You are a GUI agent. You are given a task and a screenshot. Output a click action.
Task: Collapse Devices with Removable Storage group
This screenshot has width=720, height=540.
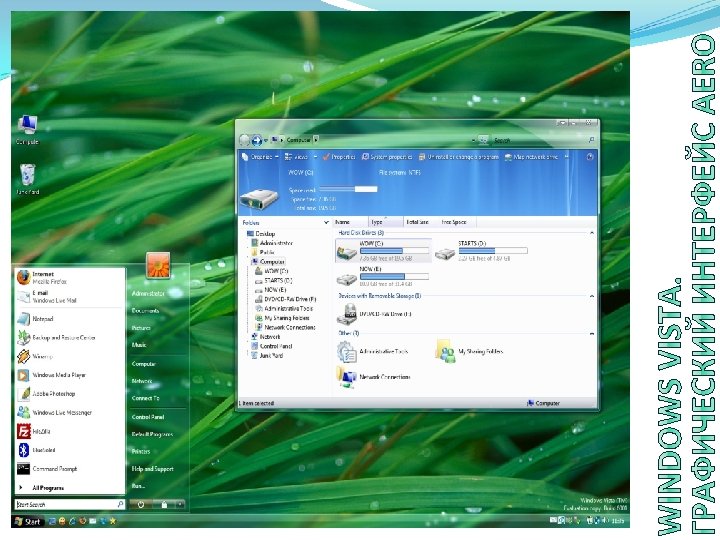coord(591,296)
